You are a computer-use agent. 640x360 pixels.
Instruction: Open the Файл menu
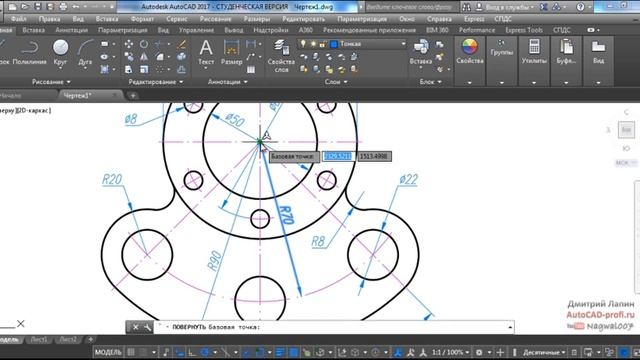19,19
